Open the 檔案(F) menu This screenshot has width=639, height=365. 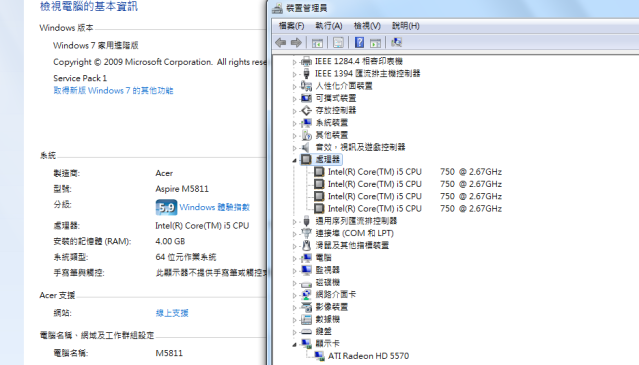[x=291, y=26]
